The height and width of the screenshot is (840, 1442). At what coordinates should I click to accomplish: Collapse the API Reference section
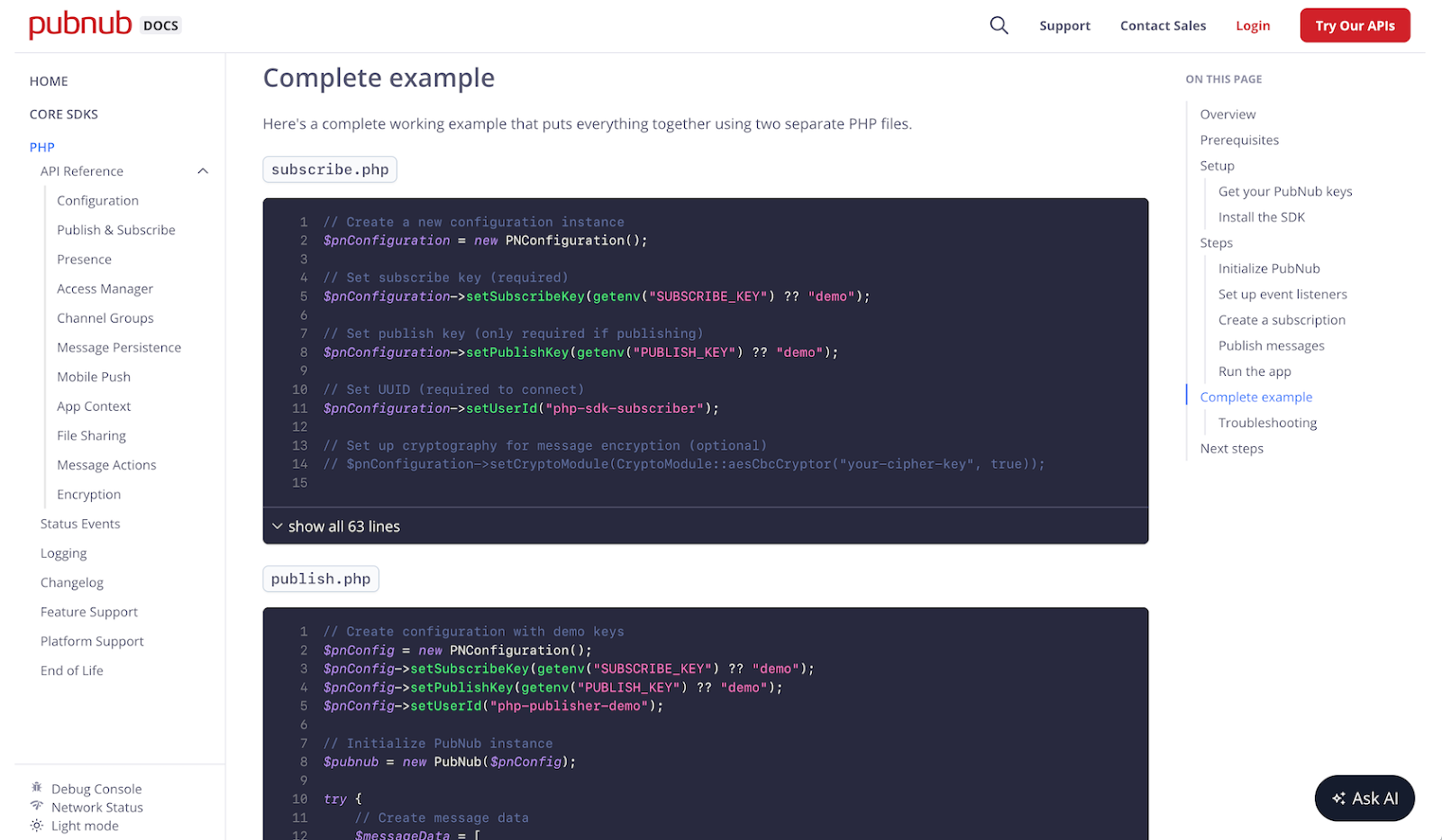click(202, 170)
